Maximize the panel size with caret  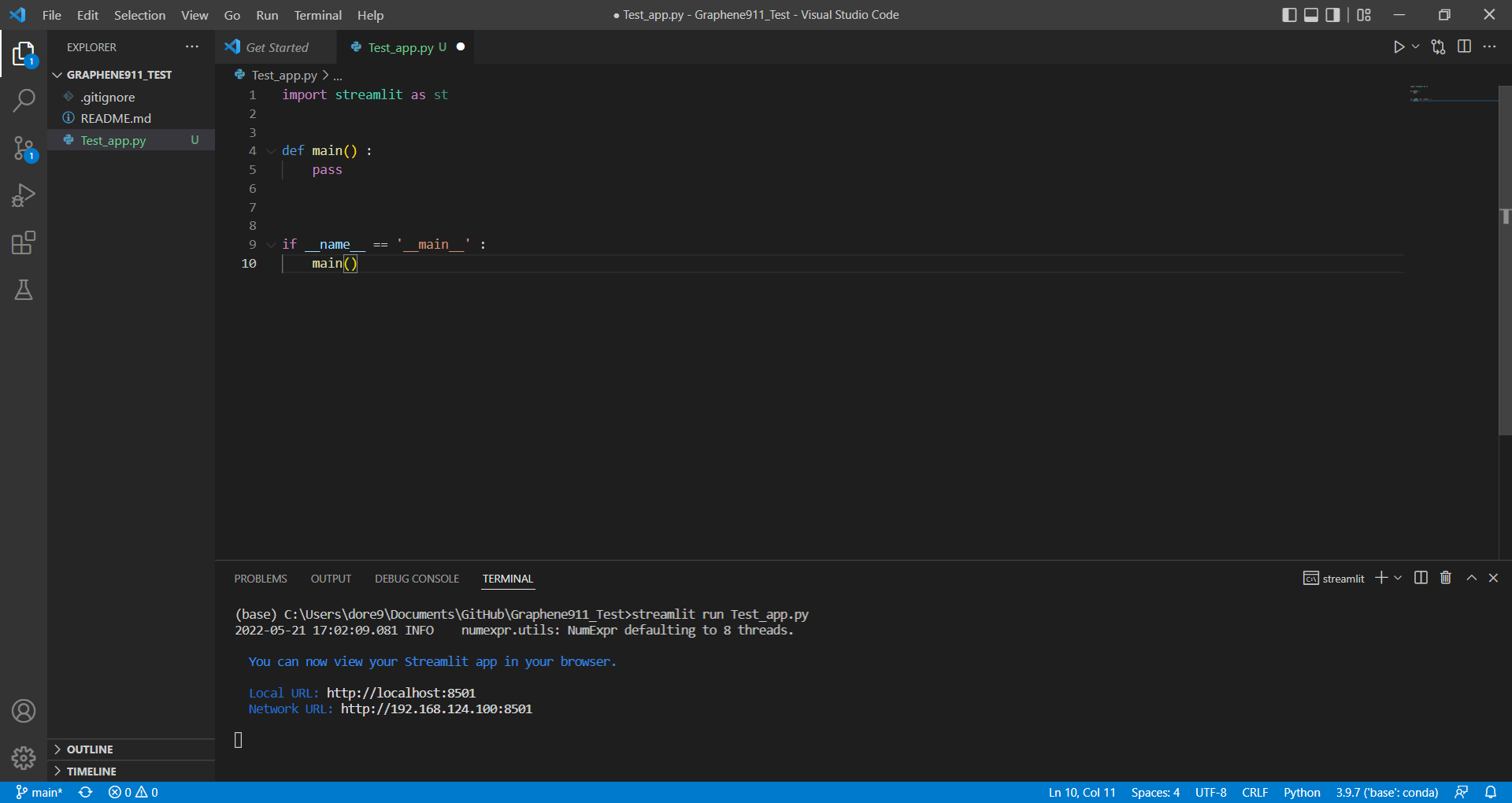1471,578
